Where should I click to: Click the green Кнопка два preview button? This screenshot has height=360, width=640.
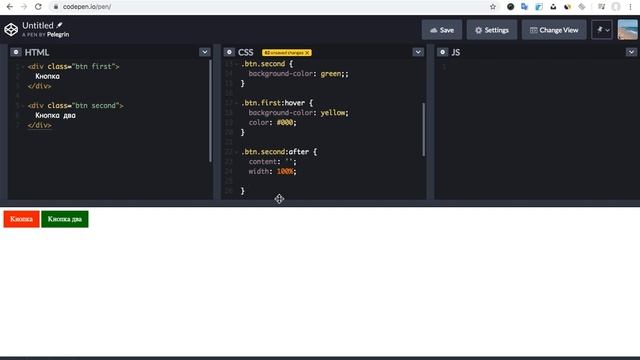65,219
